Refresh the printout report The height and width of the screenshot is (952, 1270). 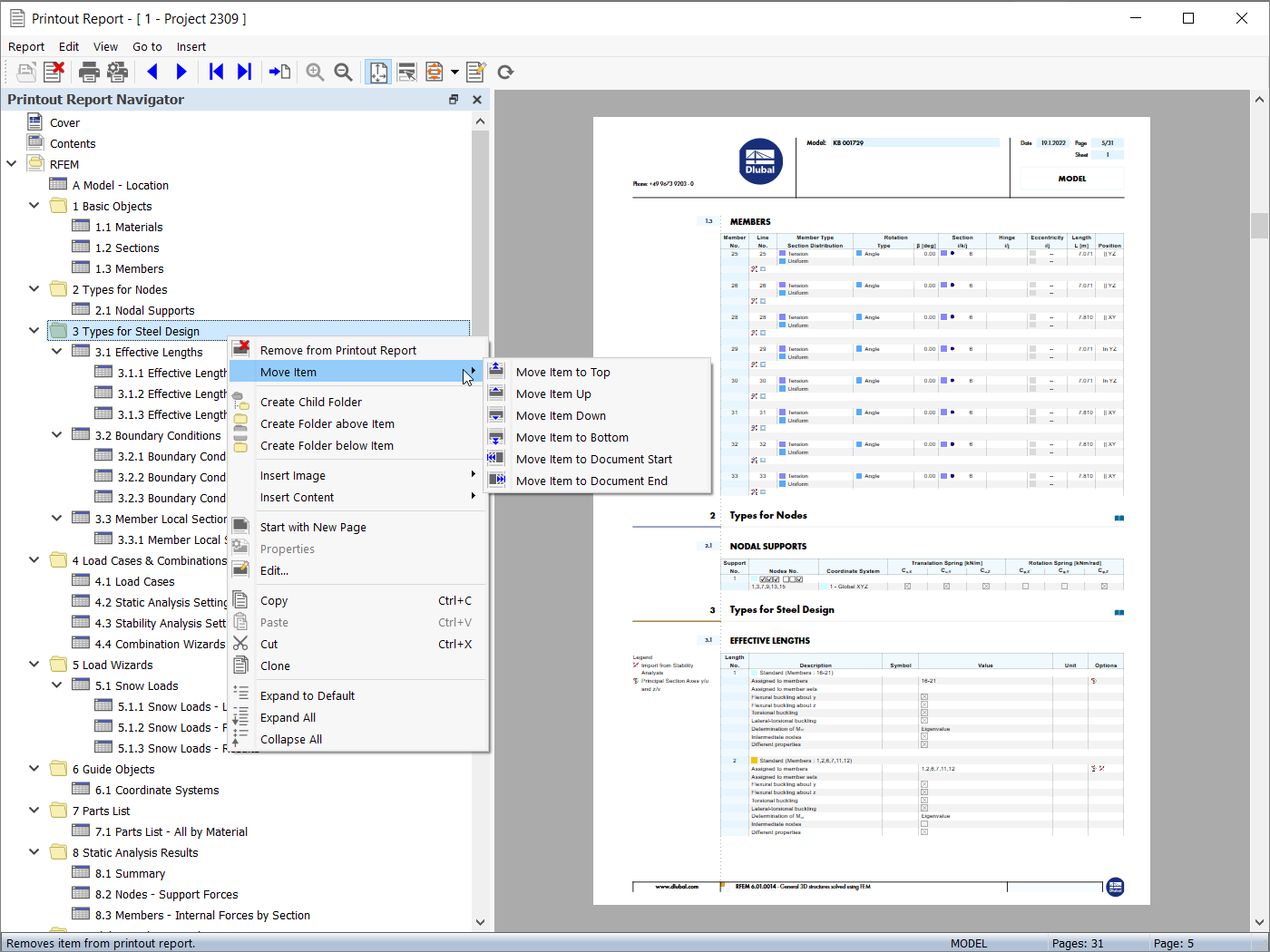505,72
